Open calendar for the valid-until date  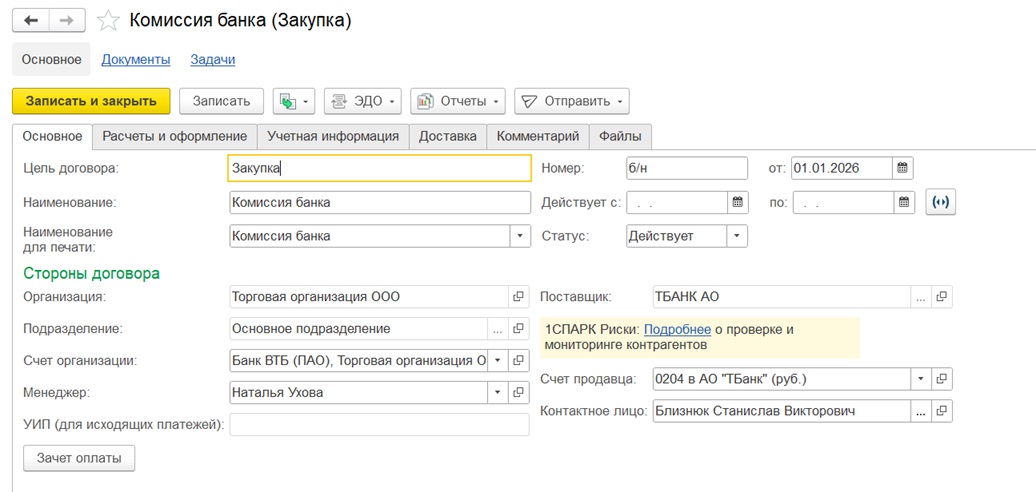point(904,202)
